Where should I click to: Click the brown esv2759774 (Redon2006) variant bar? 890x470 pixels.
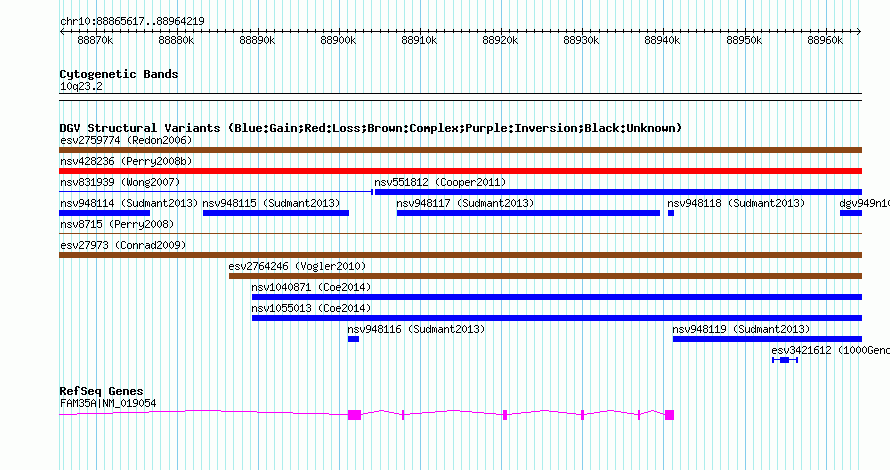(x=460, y=150)
